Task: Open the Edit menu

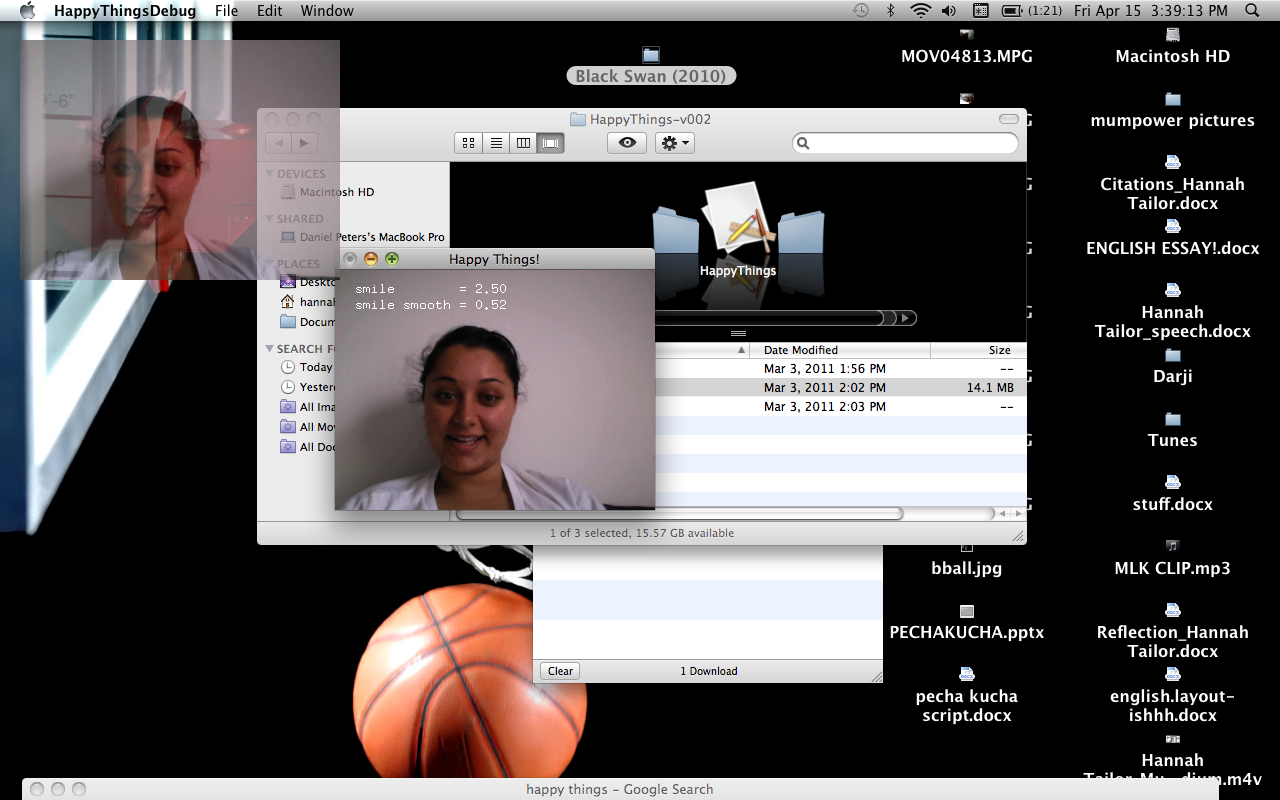Action: click(269, 11)
